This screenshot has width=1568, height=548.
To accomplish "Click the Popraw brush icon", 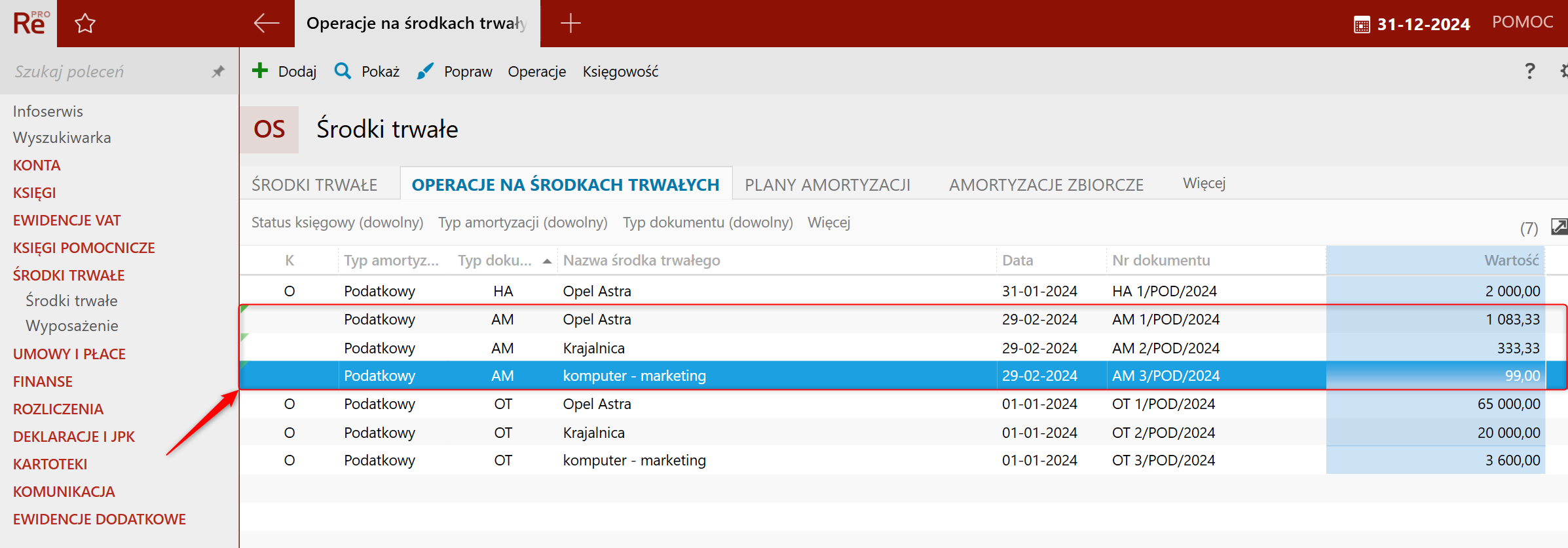I will click(425, 71).
